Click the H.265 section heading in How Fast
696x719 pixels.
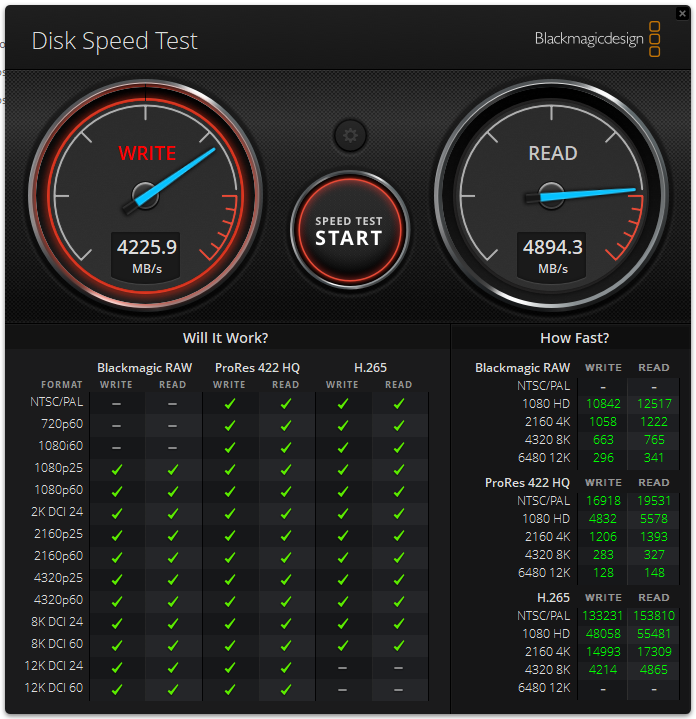[x=553, y=597]
